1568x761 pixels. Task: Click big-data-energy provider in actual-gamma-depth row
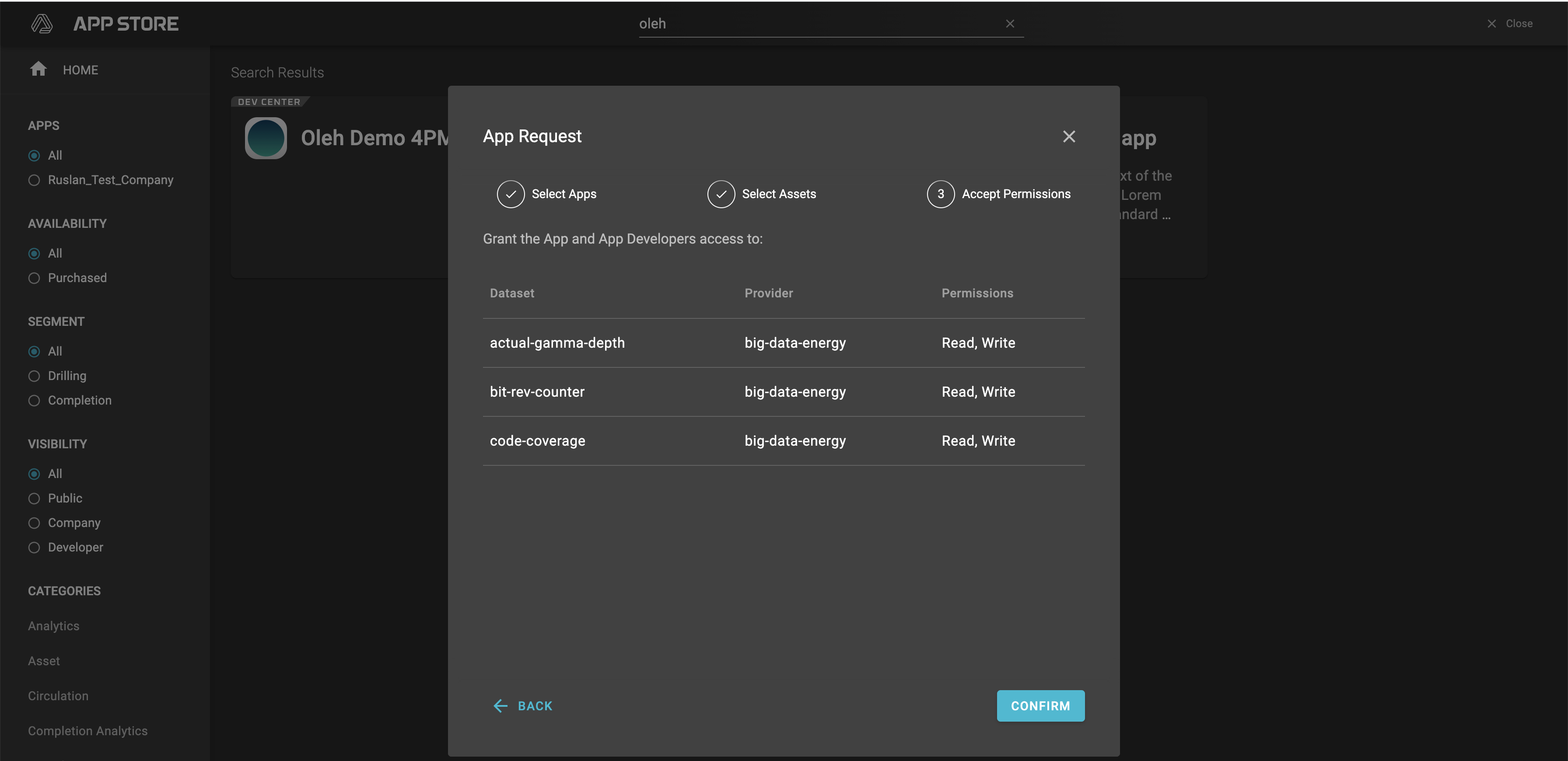[x=795, y=343]
